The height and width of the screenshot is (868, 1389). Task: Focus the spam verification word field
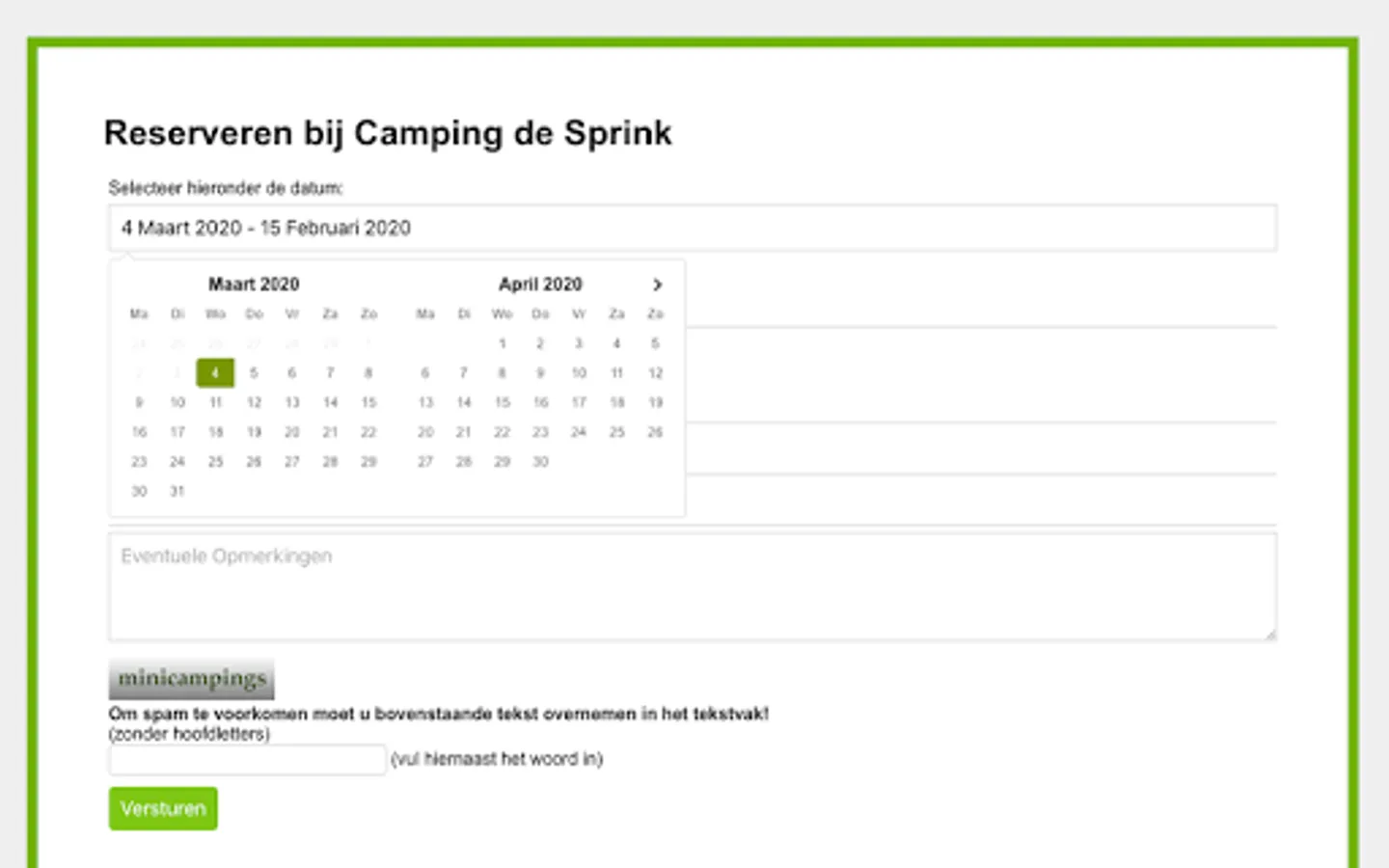[x=247, y=760]
